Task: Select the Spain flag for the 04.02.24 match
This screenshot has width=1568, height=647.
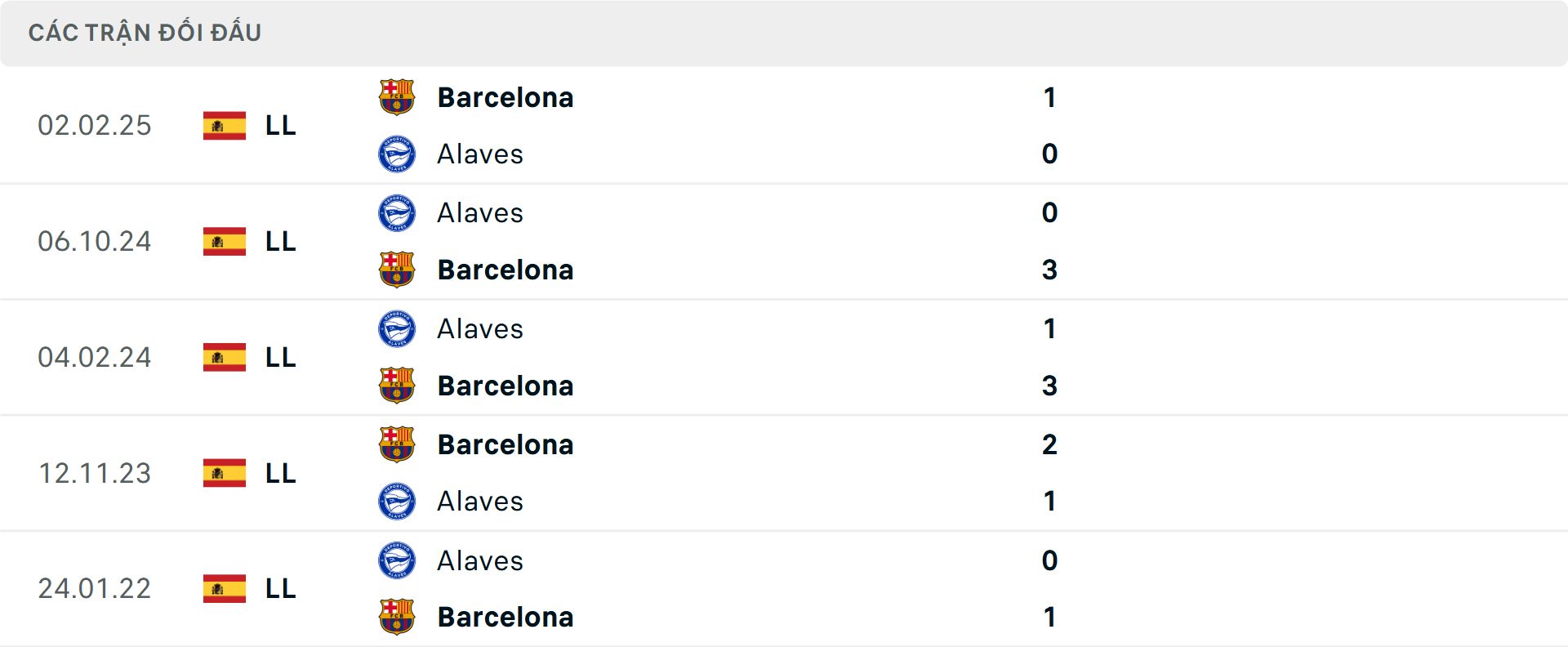Action: [x=225, y=357]
